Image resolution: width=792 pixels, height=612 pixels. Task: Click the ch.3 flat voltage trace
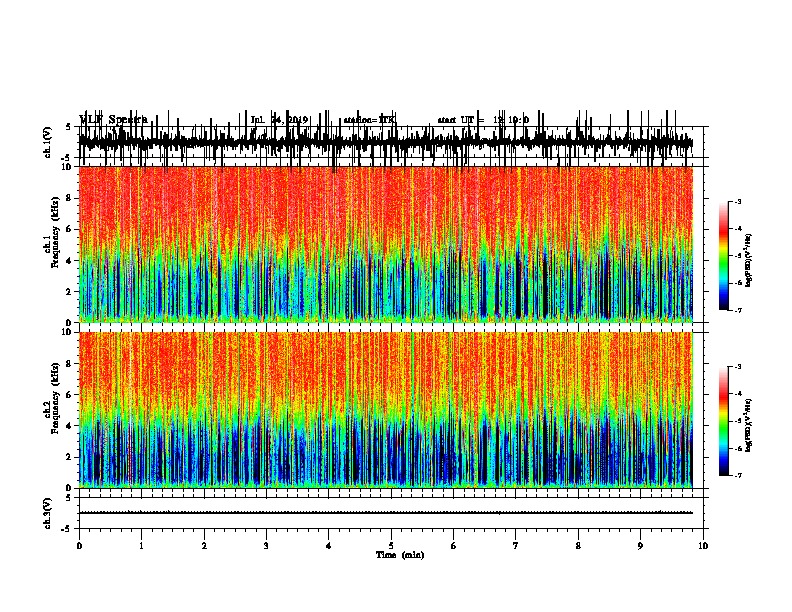(385, 513)
